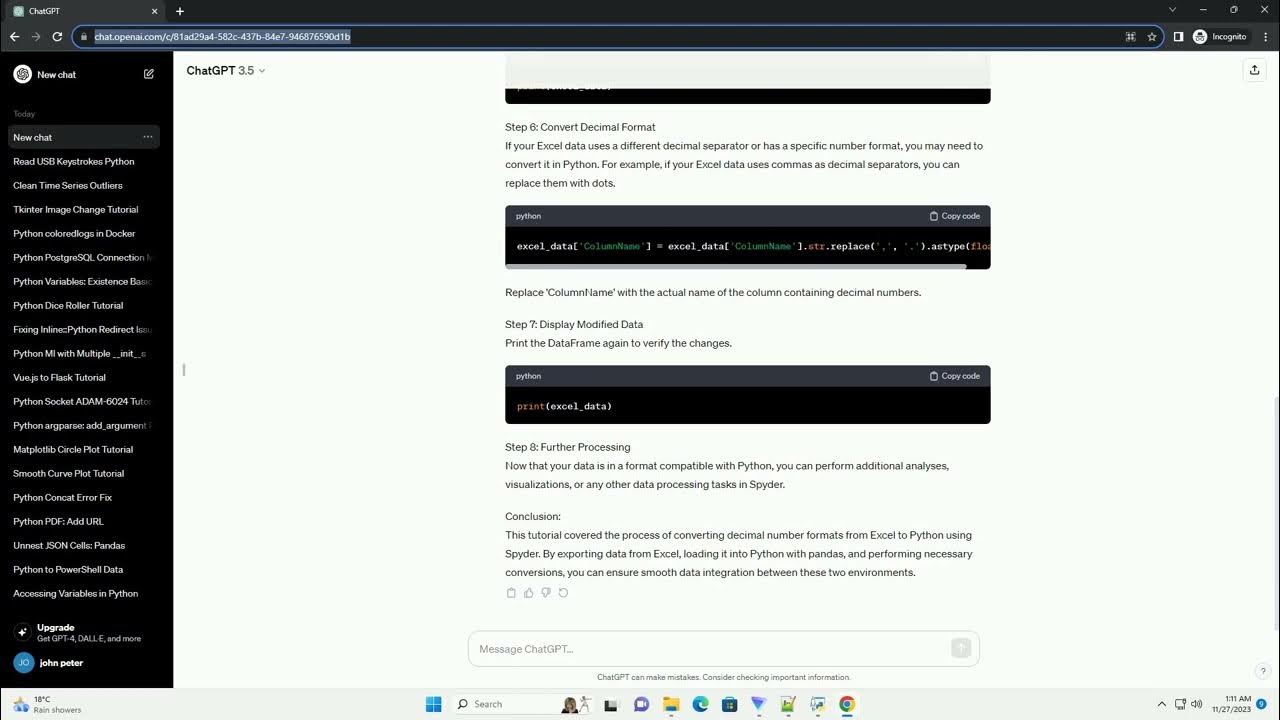Copy code of print(excel_data) snippet
The width and height of the screenshot is (1280, 720).
(955, 376)
